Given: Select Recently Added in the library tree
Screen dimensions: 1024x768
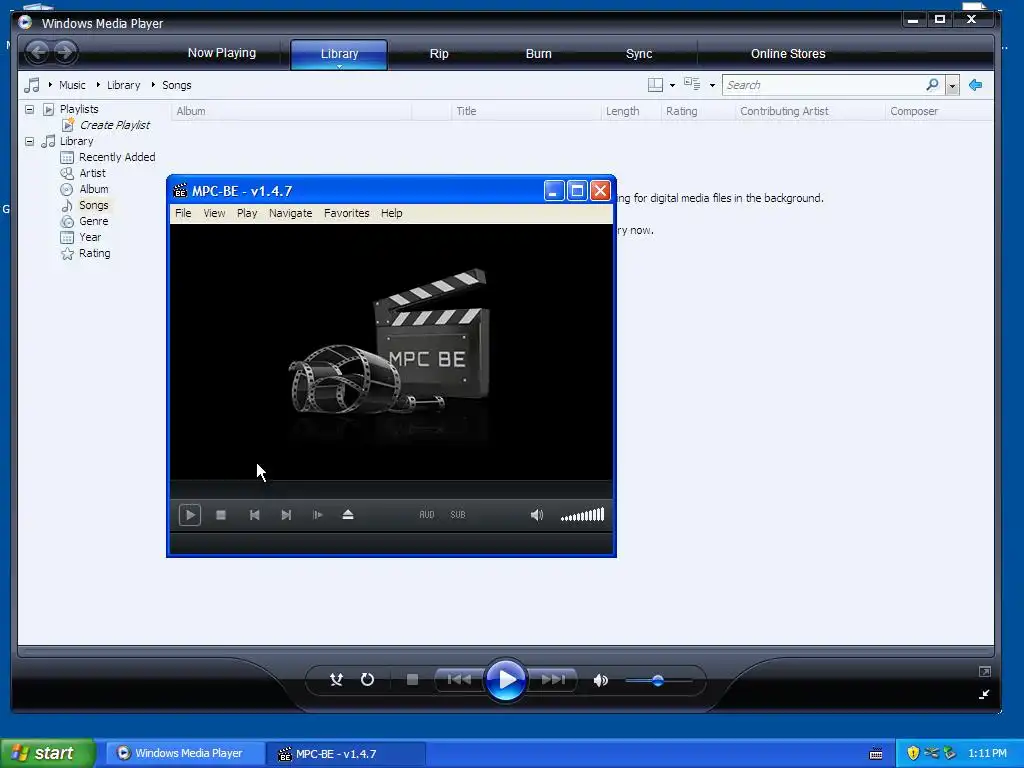Looking at the screenshot, I should point(117,157).
